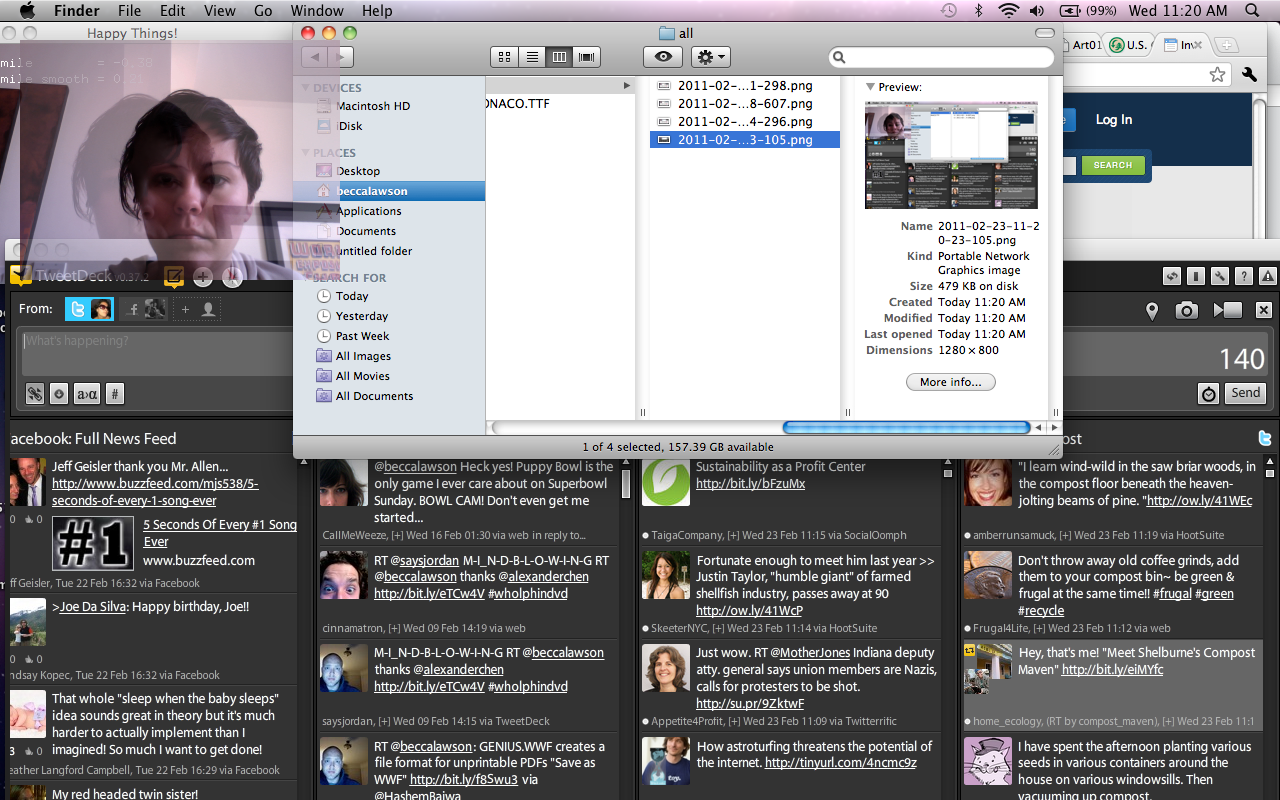Collapse the Preview disclosure triangle
This screenshot has height=800, width=1280.
pyautogui.click(x=870, y=87)
